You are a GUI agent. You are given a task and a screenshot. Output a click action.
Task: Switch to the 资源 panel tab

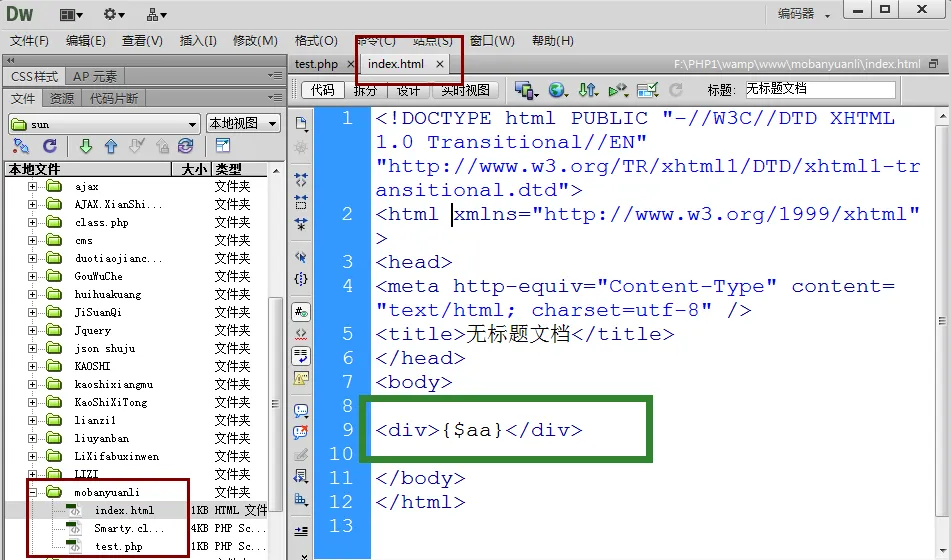(x=62, y=98)
